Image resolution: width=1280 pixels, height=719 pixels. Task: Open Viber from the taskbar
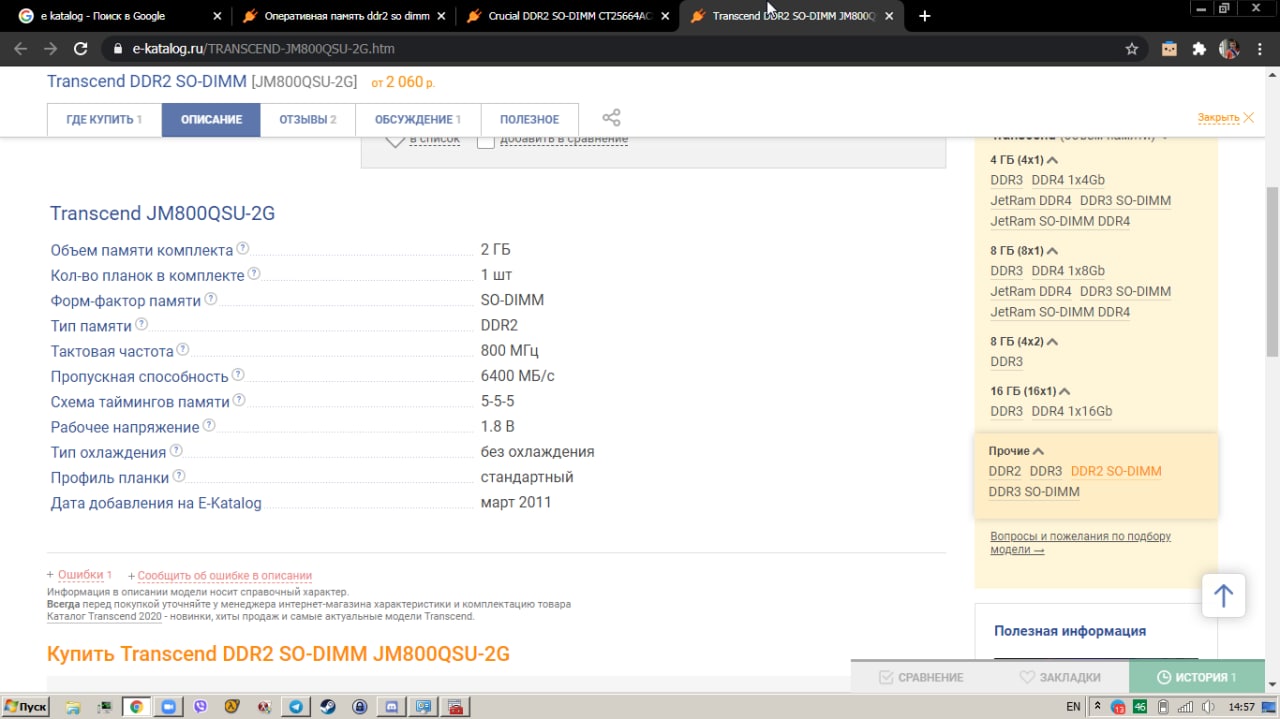(x=200, y=706)
